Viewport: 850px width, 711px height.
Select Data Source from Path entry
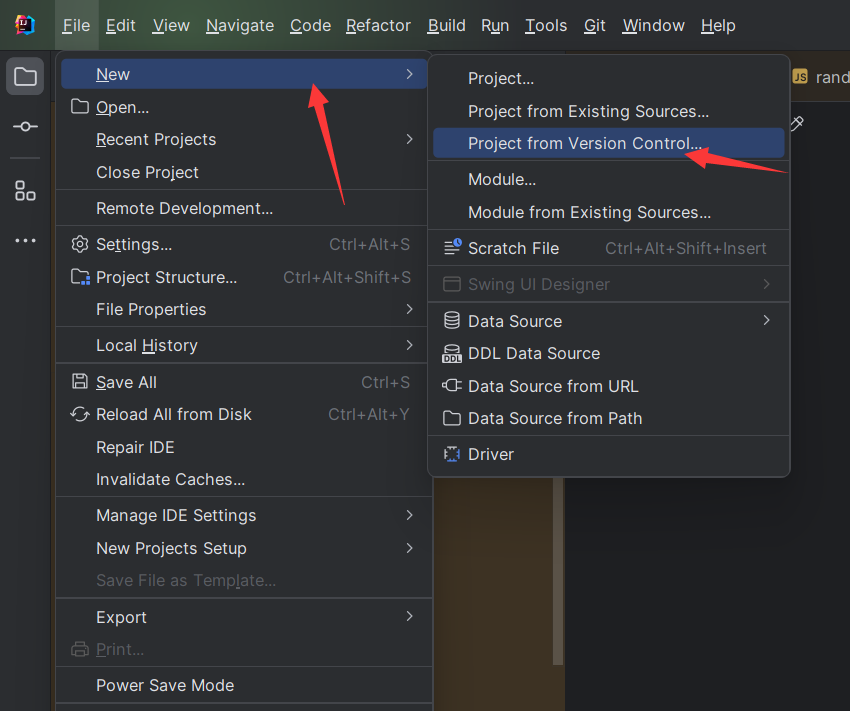click(609, 418)
